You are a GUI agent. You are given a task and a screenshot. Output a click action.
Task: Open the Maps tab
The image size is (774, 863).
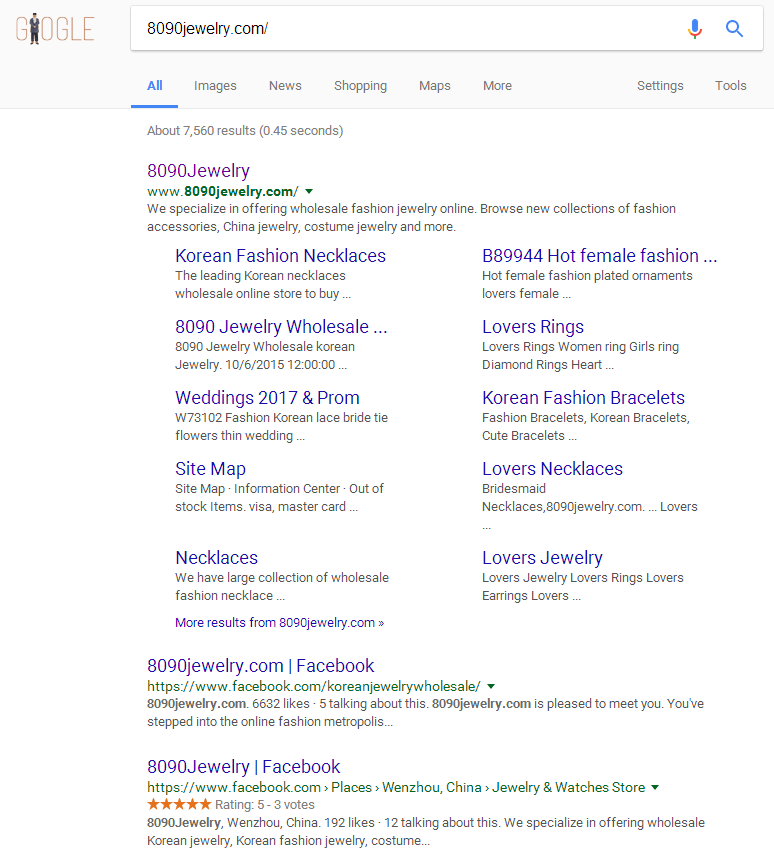coord(435,86)
